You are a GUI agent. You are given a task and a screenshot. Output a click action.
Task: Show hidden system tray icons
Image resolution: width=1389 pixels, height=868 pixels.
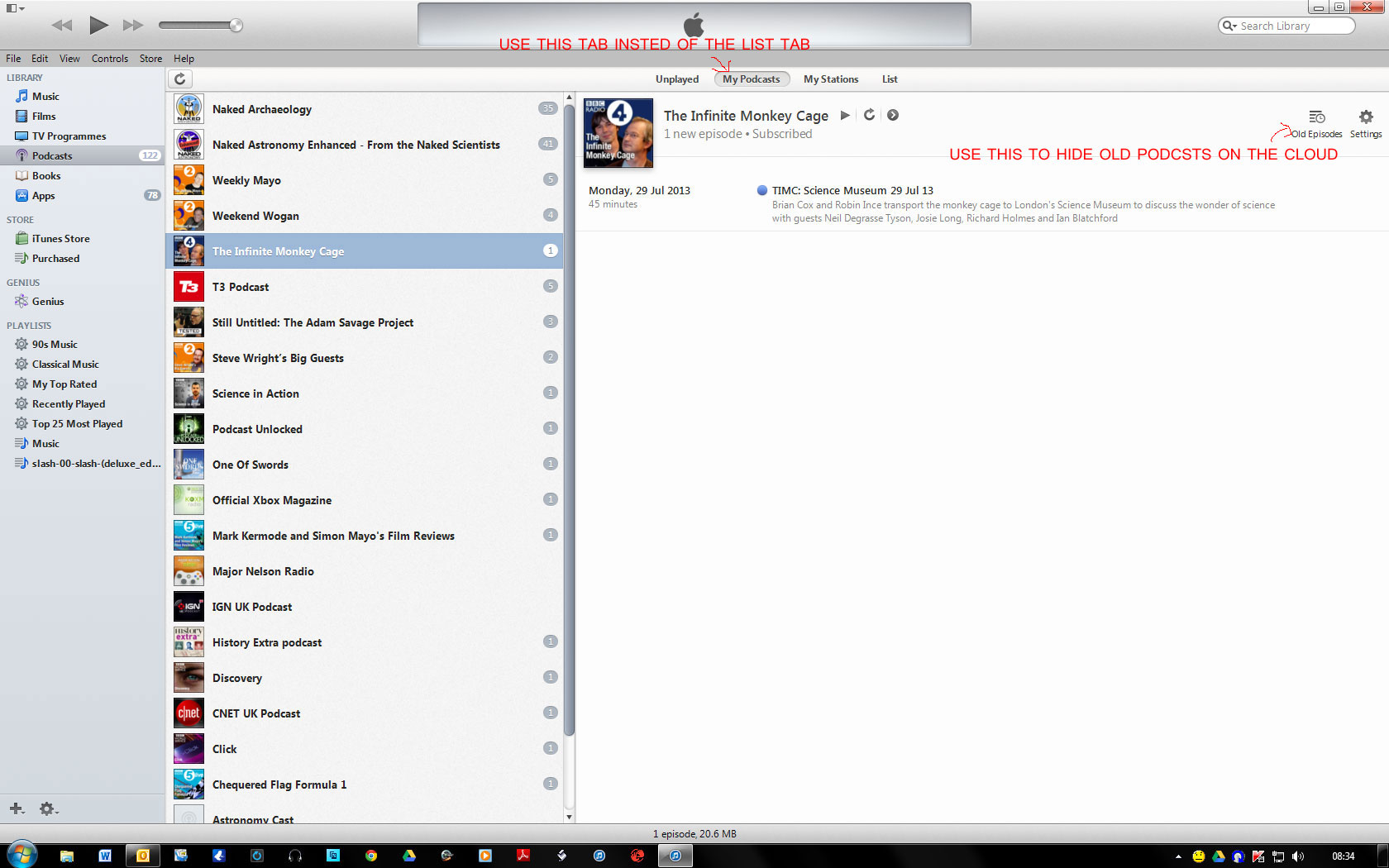[1178, 856]
